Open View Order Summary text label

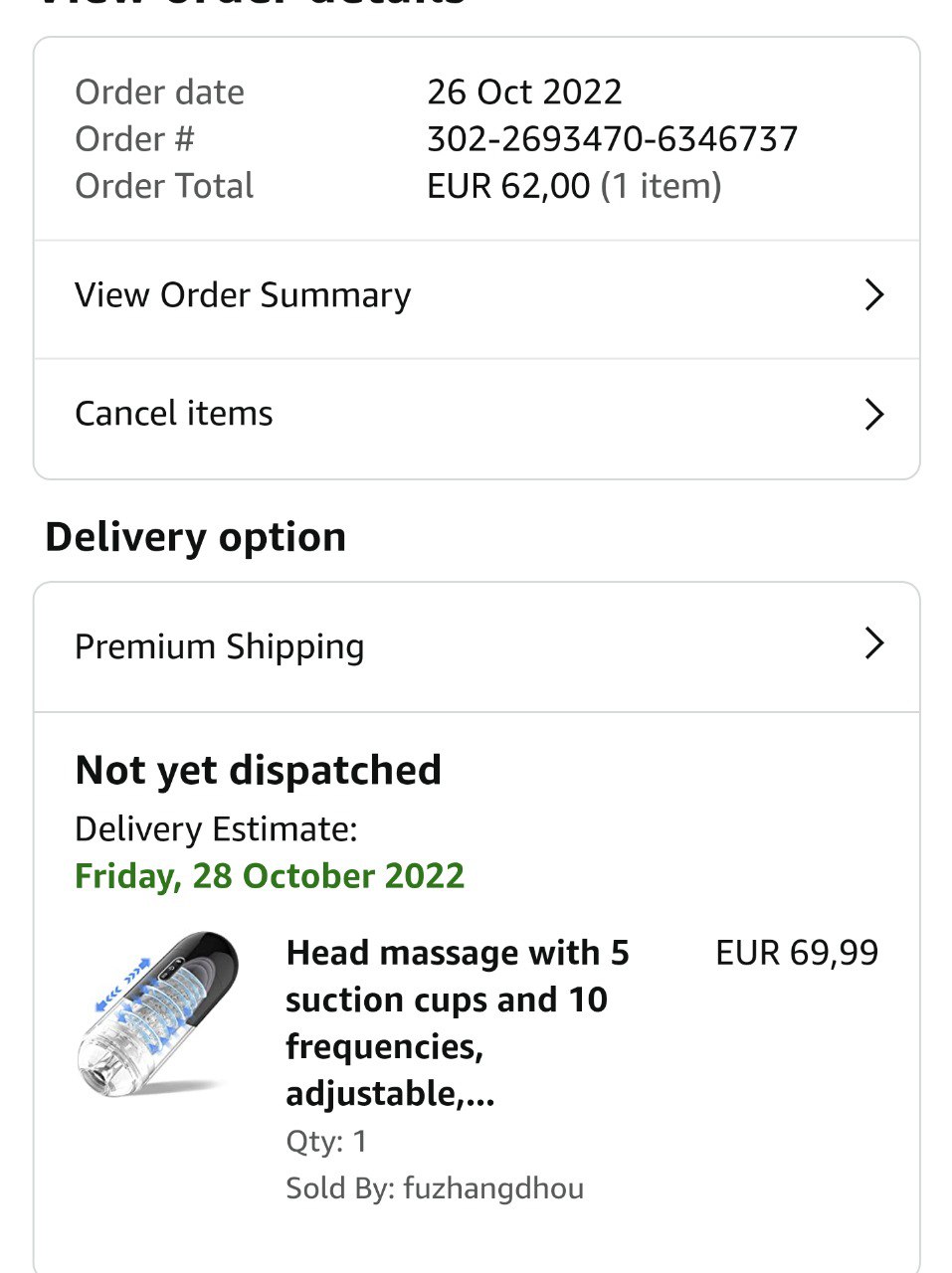tap(243, 295)
